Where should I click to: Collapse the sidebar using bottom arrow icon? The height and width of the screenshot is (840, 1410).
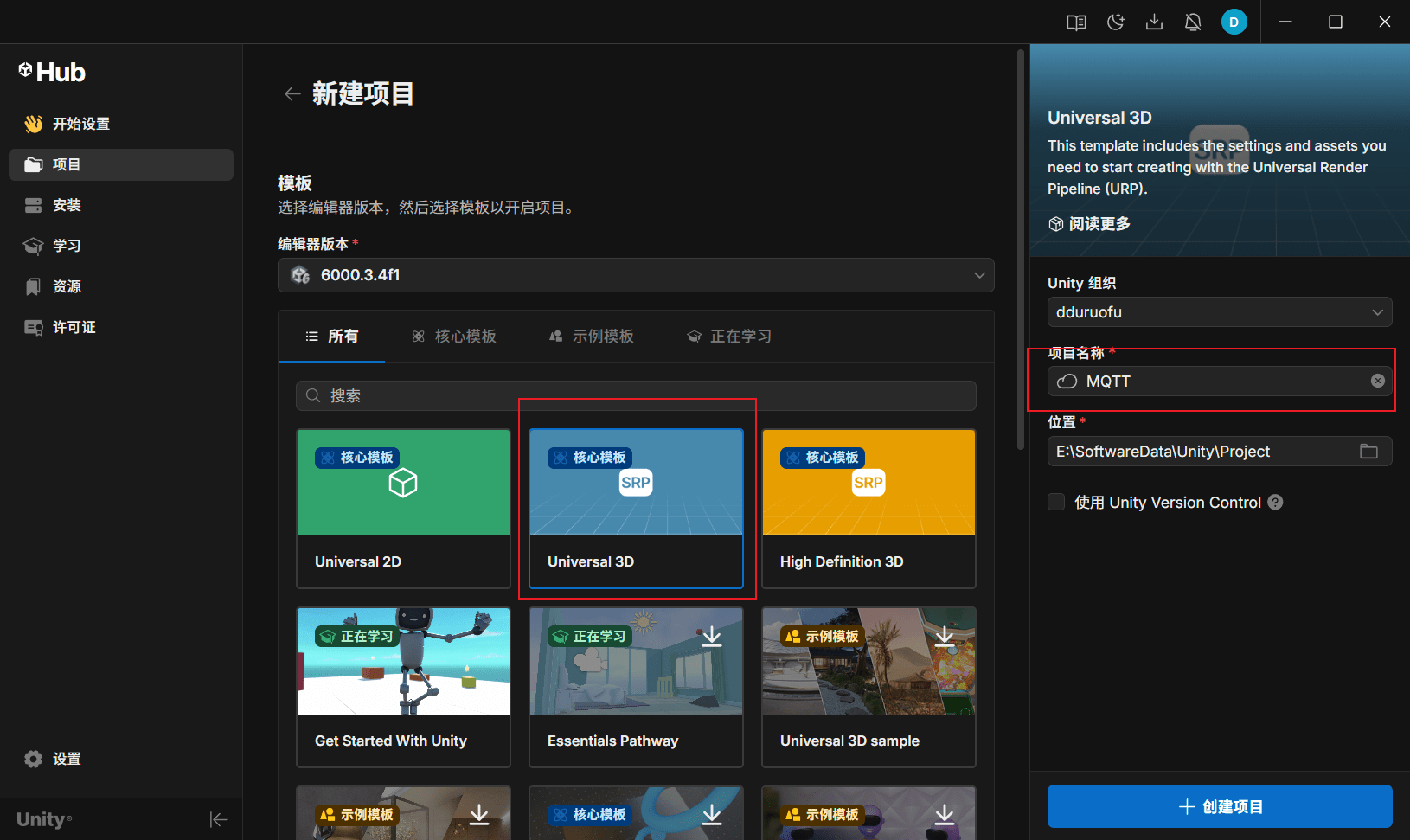click(218, 819)
